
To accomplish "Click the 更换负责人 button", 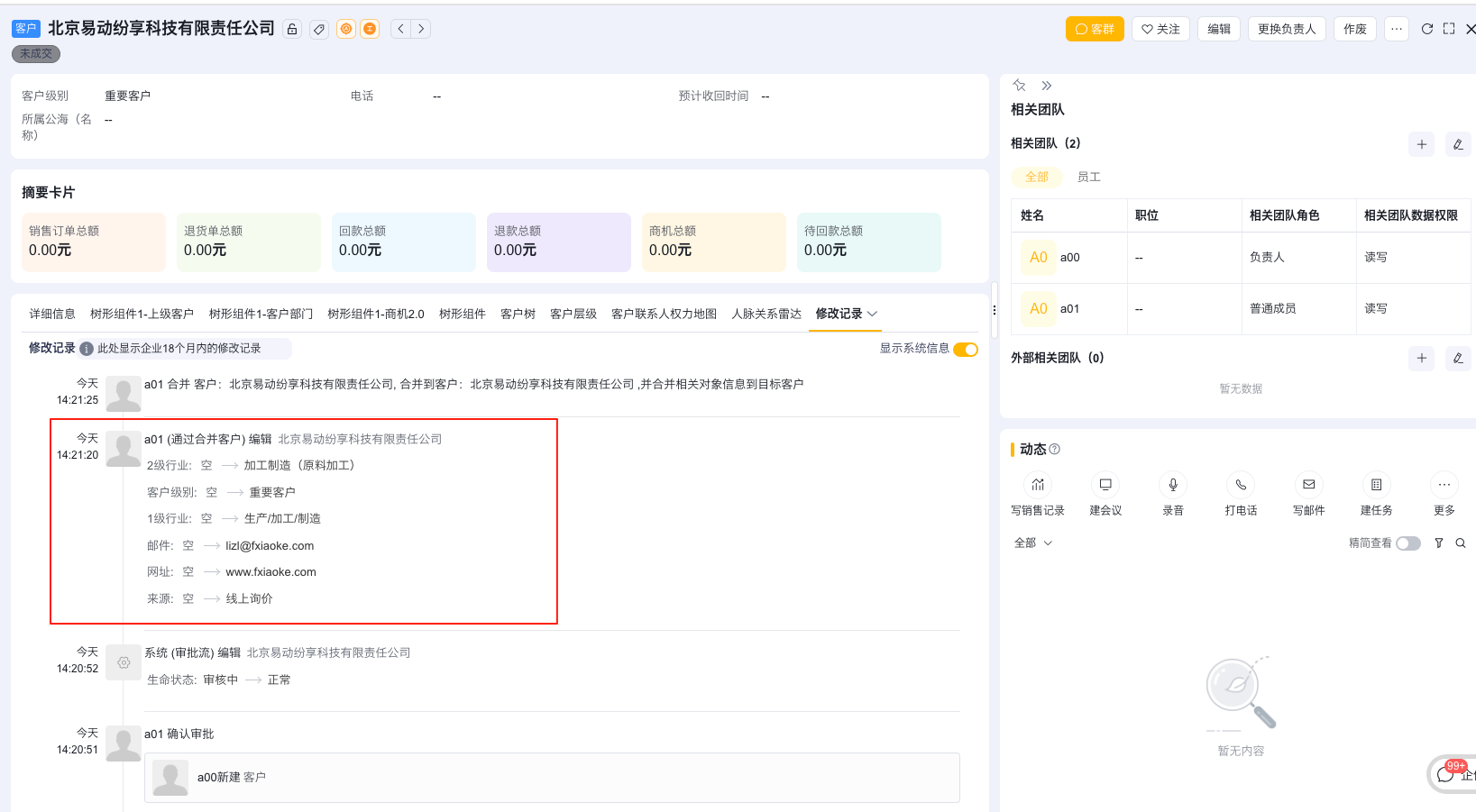I will (1286, 28).
